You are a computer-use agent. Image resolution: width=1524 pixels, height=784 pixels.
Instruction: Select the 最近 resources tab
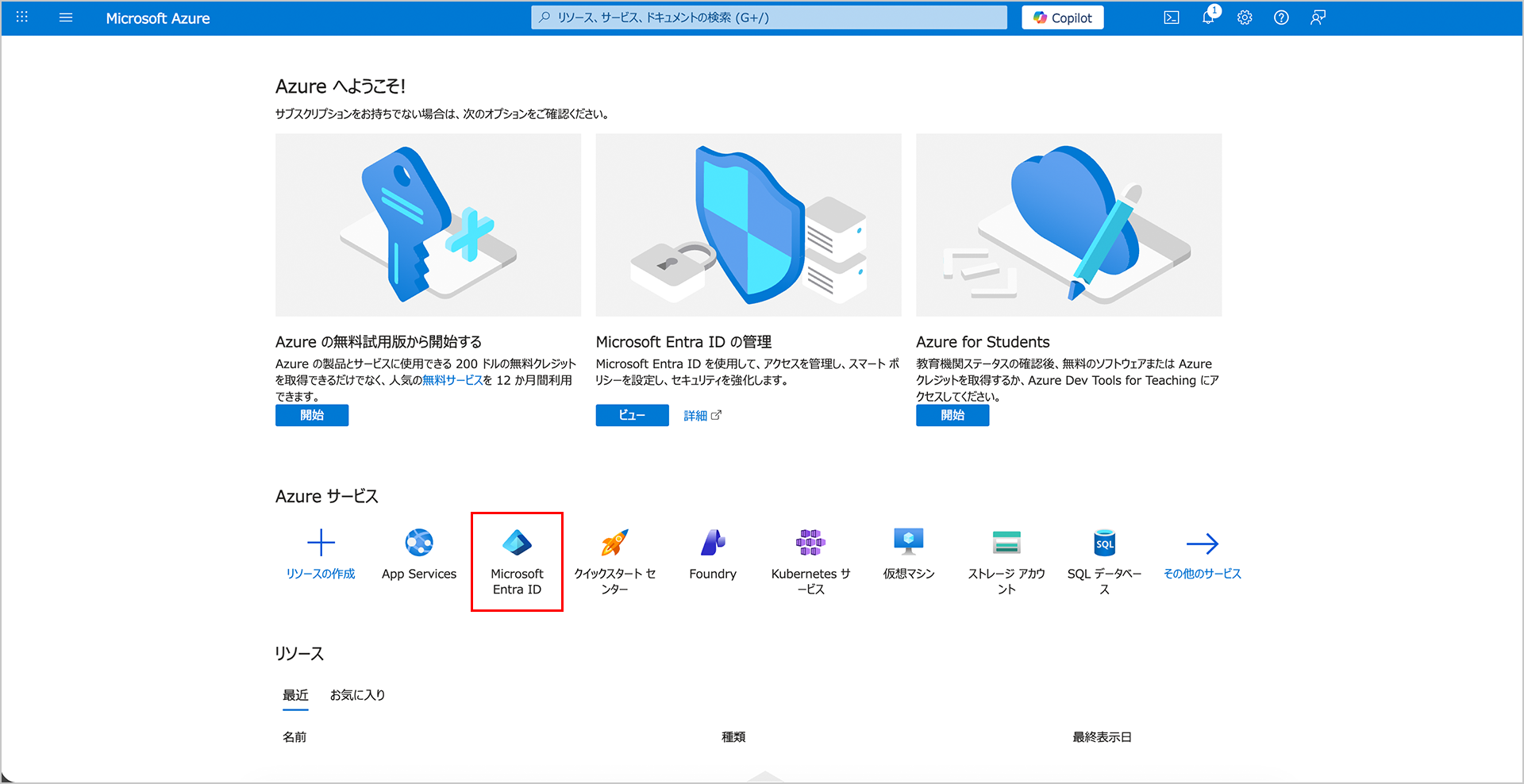pyautogui.click(x=295, y=695)
